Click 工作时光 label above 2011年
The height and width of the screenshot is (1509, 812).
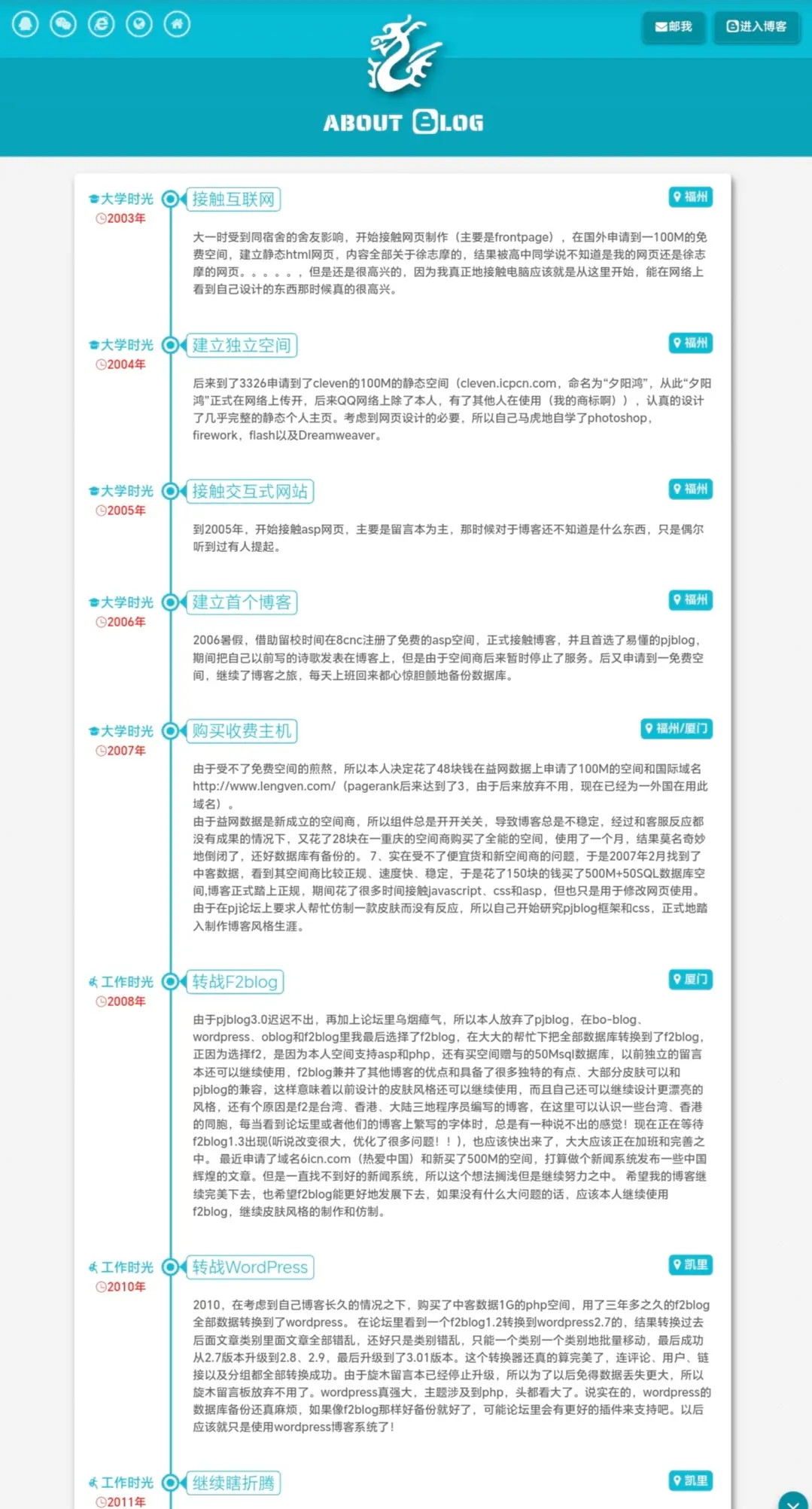(121, 1483)
